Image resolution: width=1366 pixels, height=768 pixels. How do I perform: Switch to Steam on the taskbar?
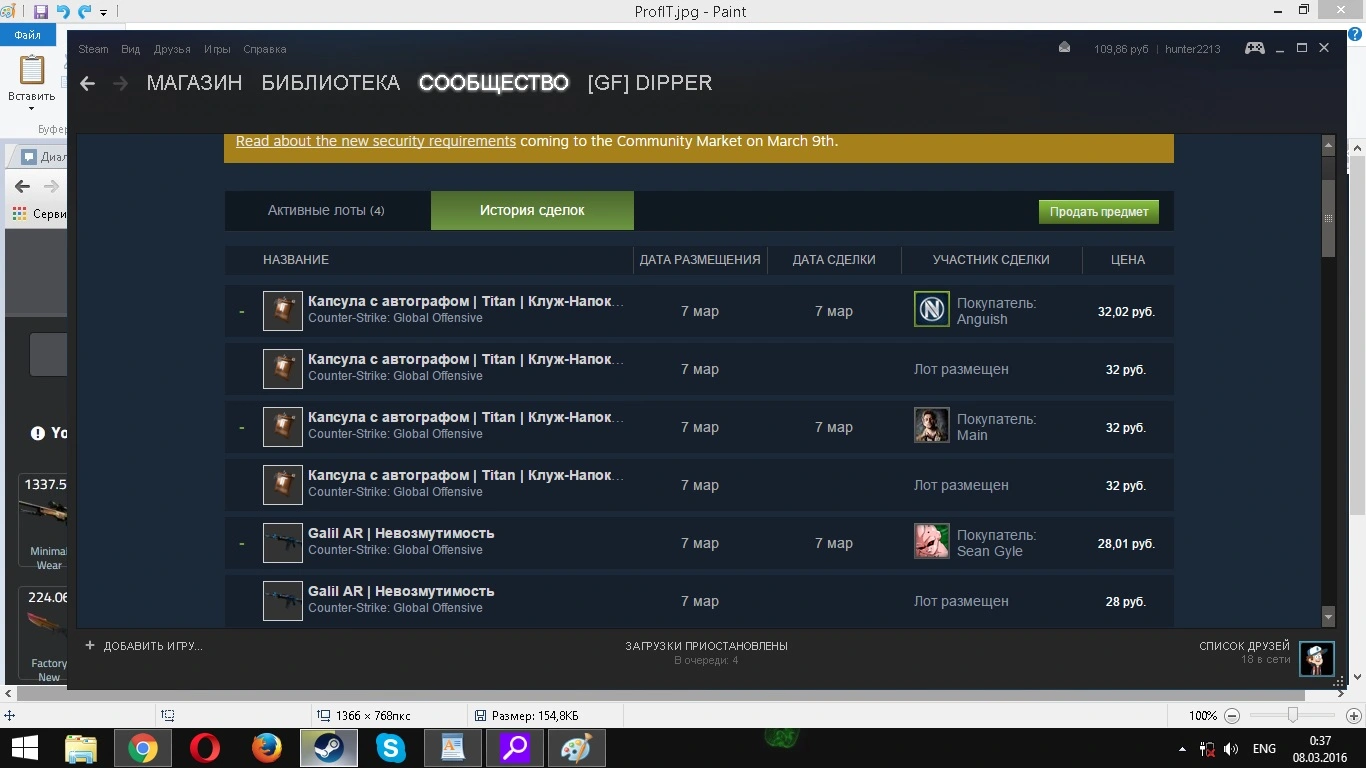click(329, 748)
